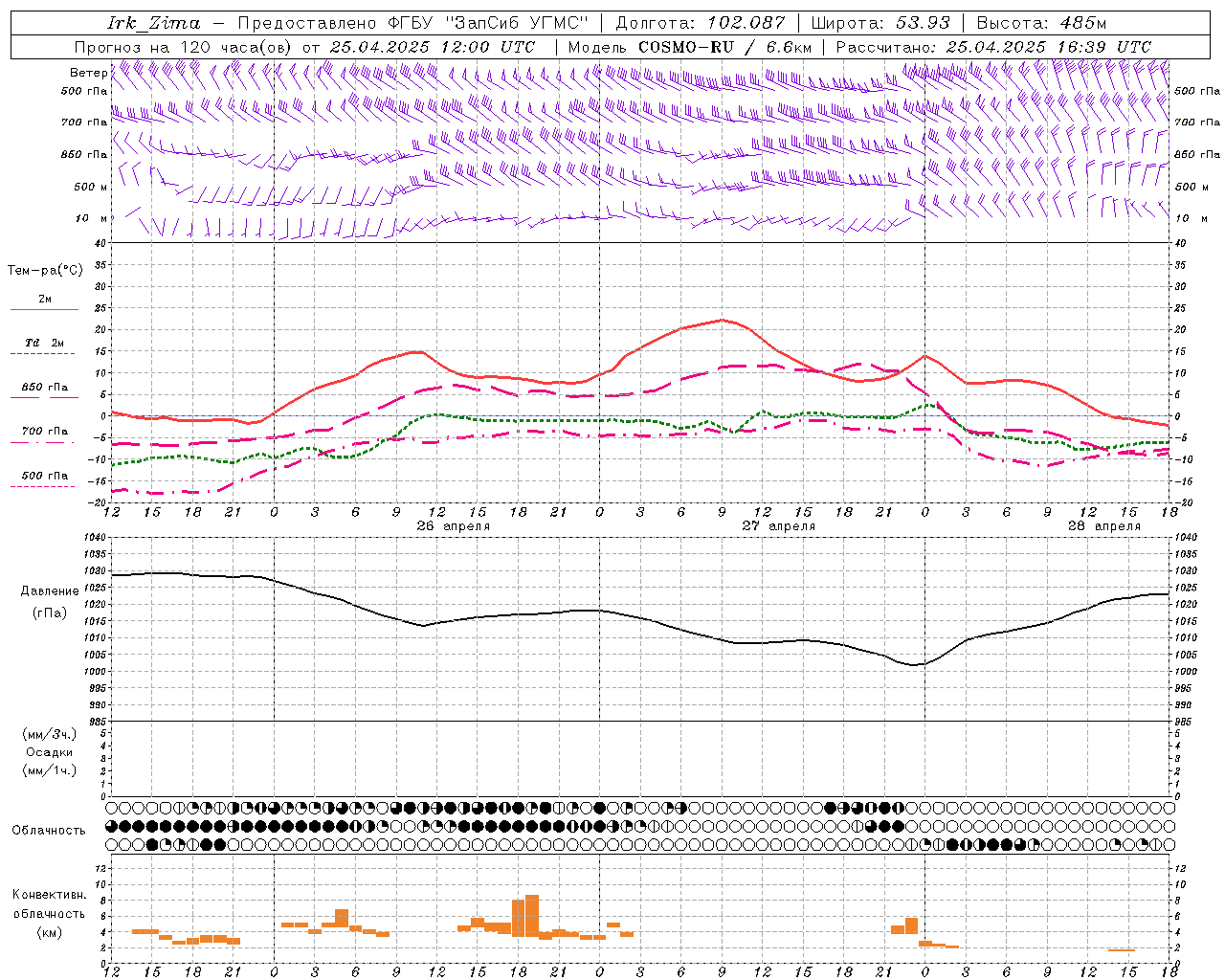Click the 10 м wind level label on left axis
Viewport: 1225px width, 980px height.
(92, 218)
